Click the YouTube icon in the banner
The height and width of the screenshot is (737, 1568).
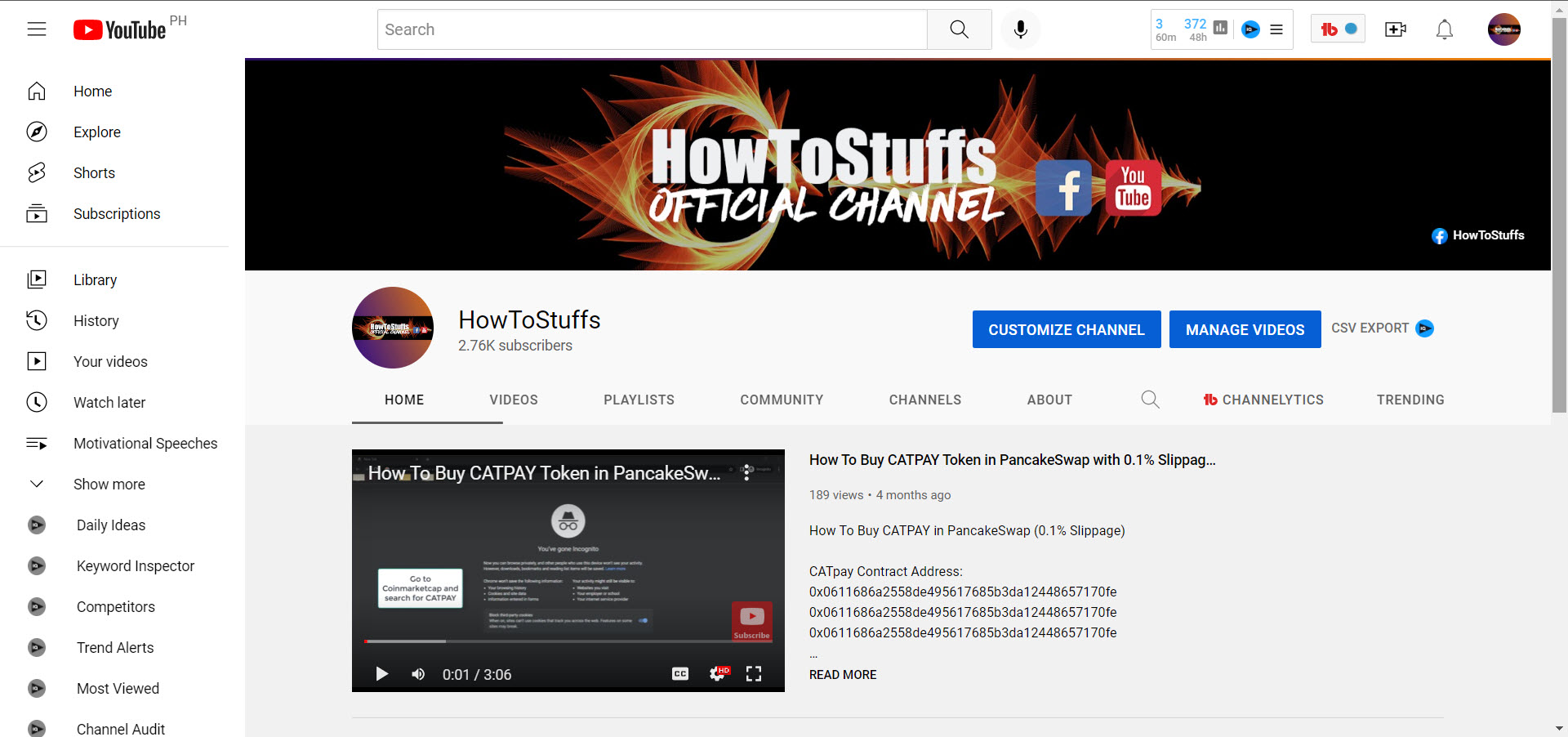tap(1134, 188)
